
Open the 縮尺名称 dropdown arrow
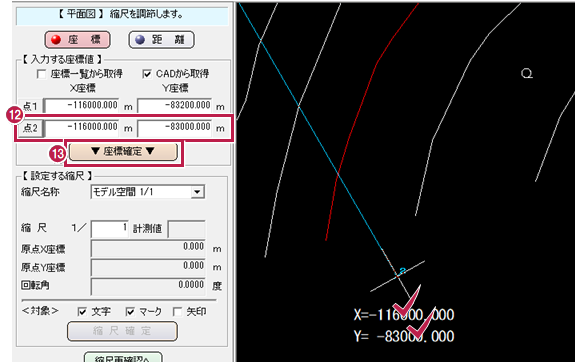coord(197,192)
